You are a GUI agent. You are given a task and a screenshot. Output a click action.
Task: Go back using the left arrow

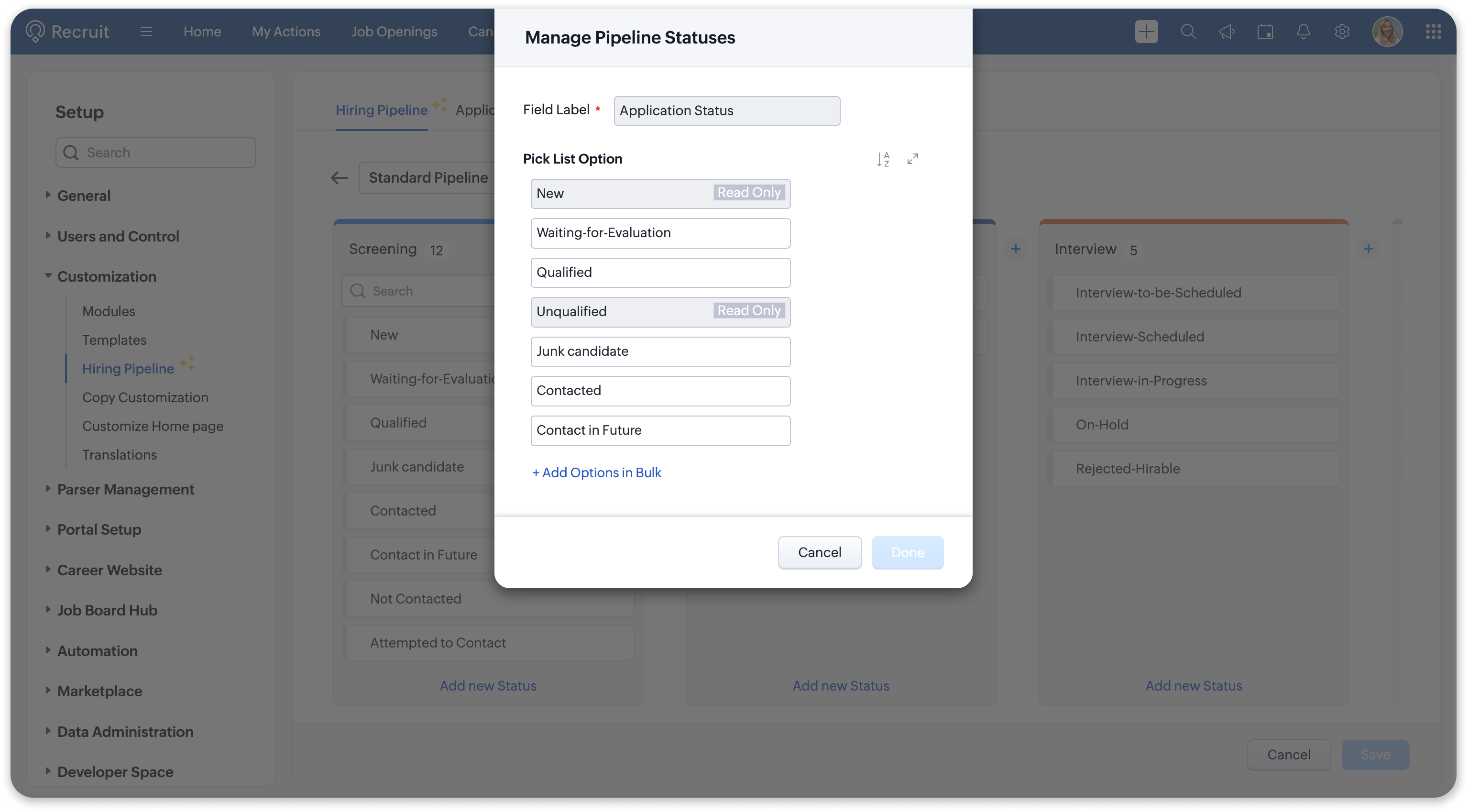[340, 178]
